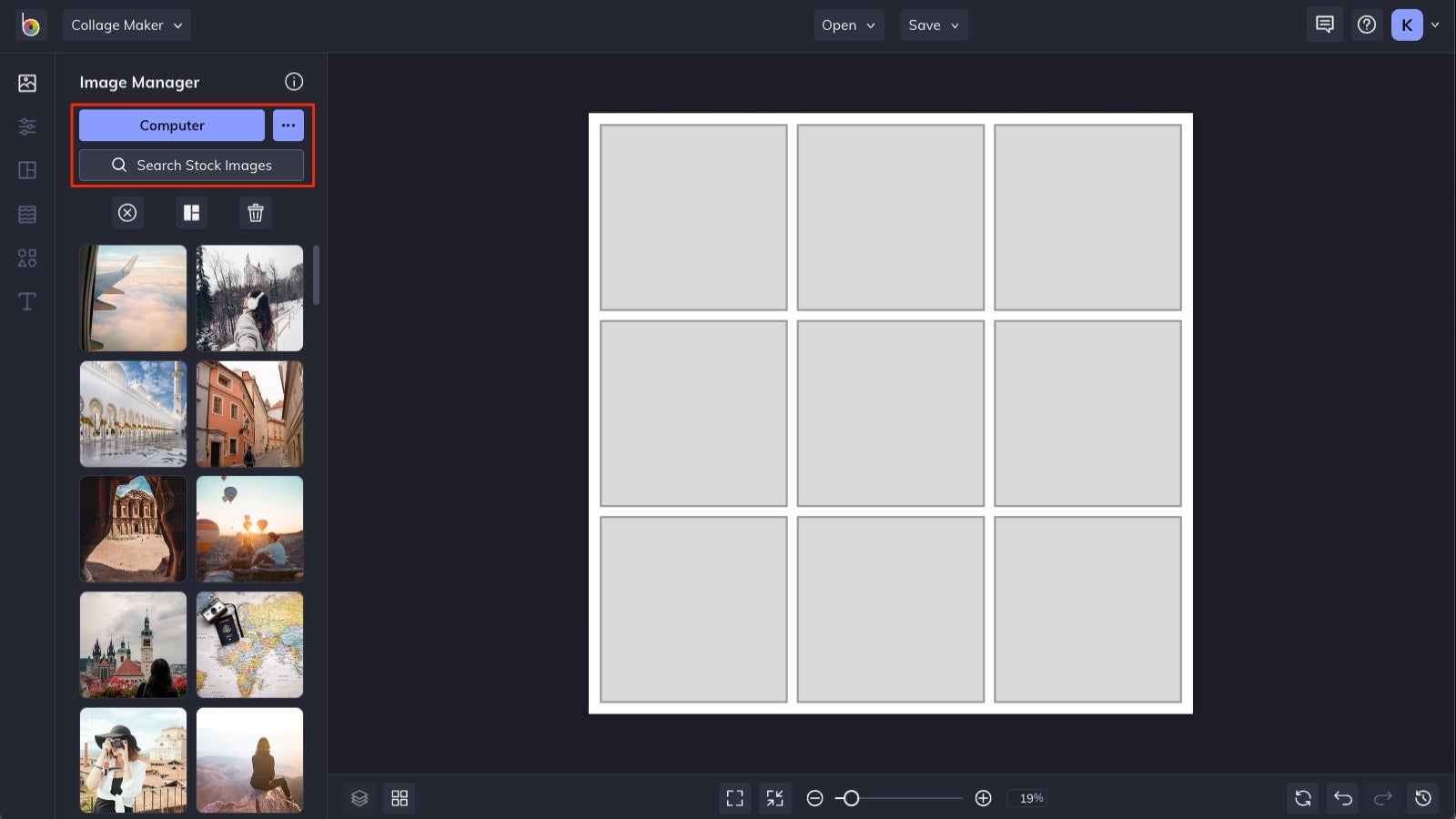1456x819 pixels.
Task: Select the Text tool sidebar icon
Action: tap(27, 301)
